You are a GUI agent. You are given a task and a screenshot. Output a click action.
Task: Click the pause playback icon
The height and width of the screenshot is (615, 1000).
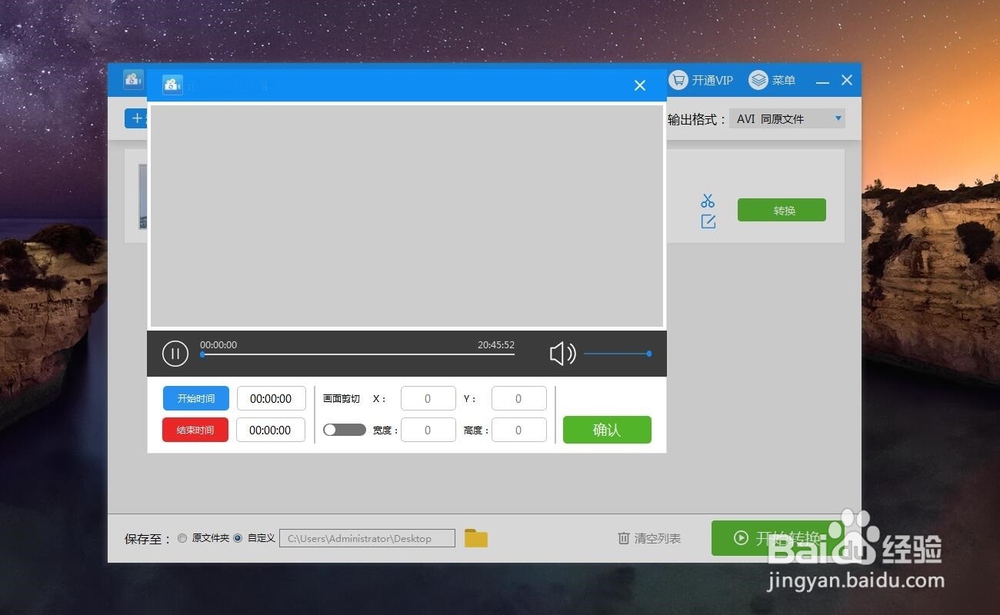(x=175, y=353)
